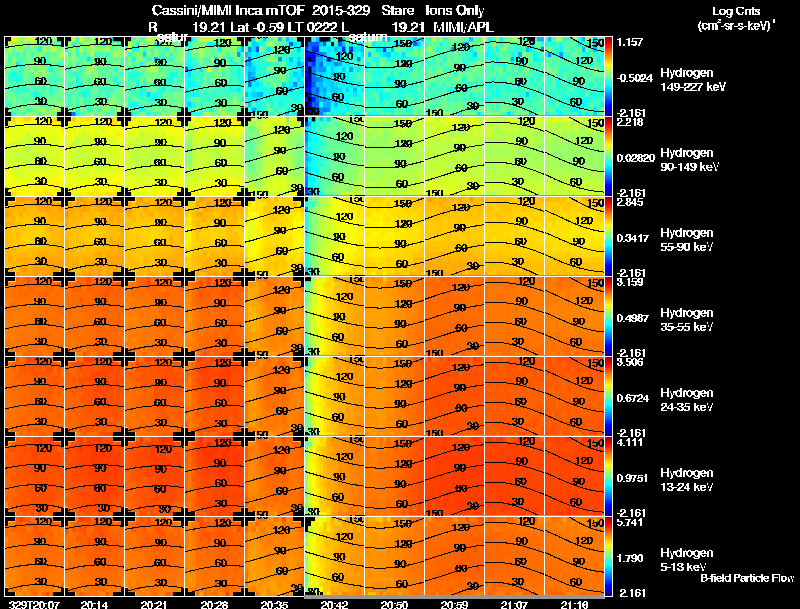Click the 'B-field Particle Flow' label

coord(747,578)
